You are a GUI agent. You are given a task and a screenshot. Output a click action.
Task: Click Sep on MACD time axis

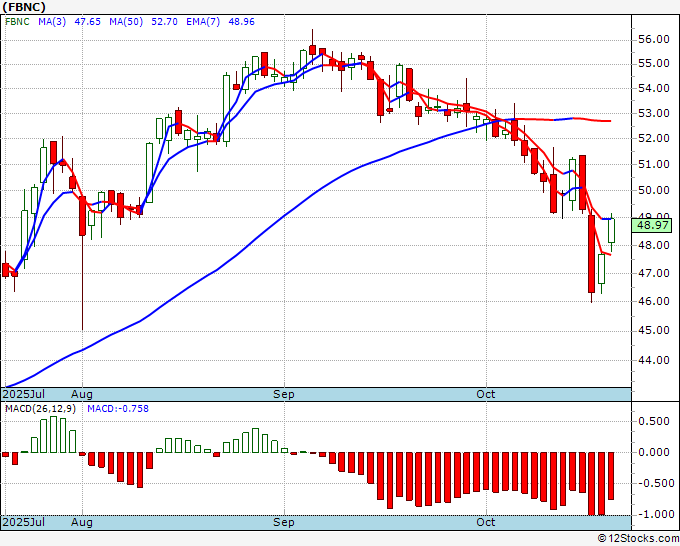[284, 522]
